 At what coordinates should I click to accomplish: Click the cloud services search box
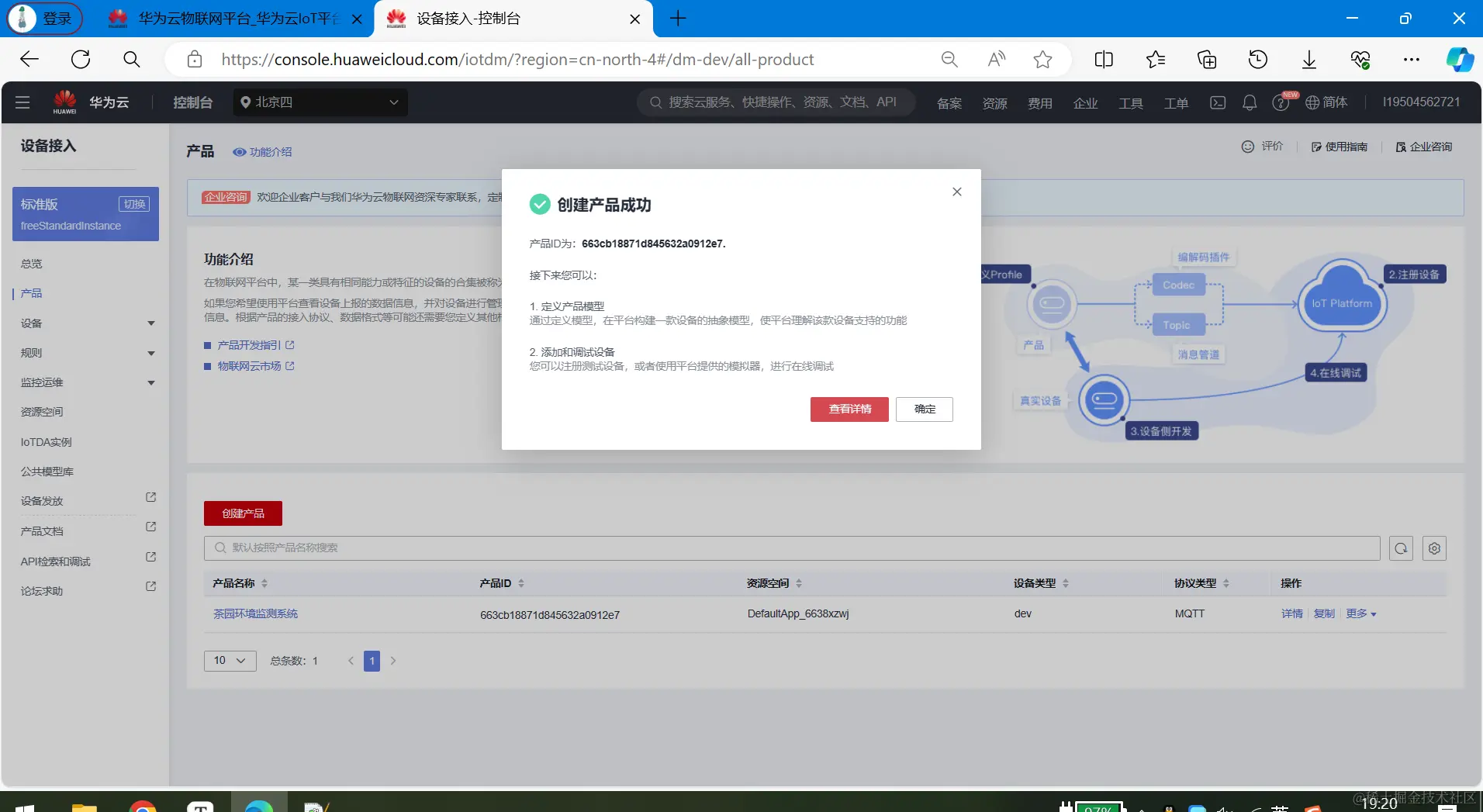[776, 102]
